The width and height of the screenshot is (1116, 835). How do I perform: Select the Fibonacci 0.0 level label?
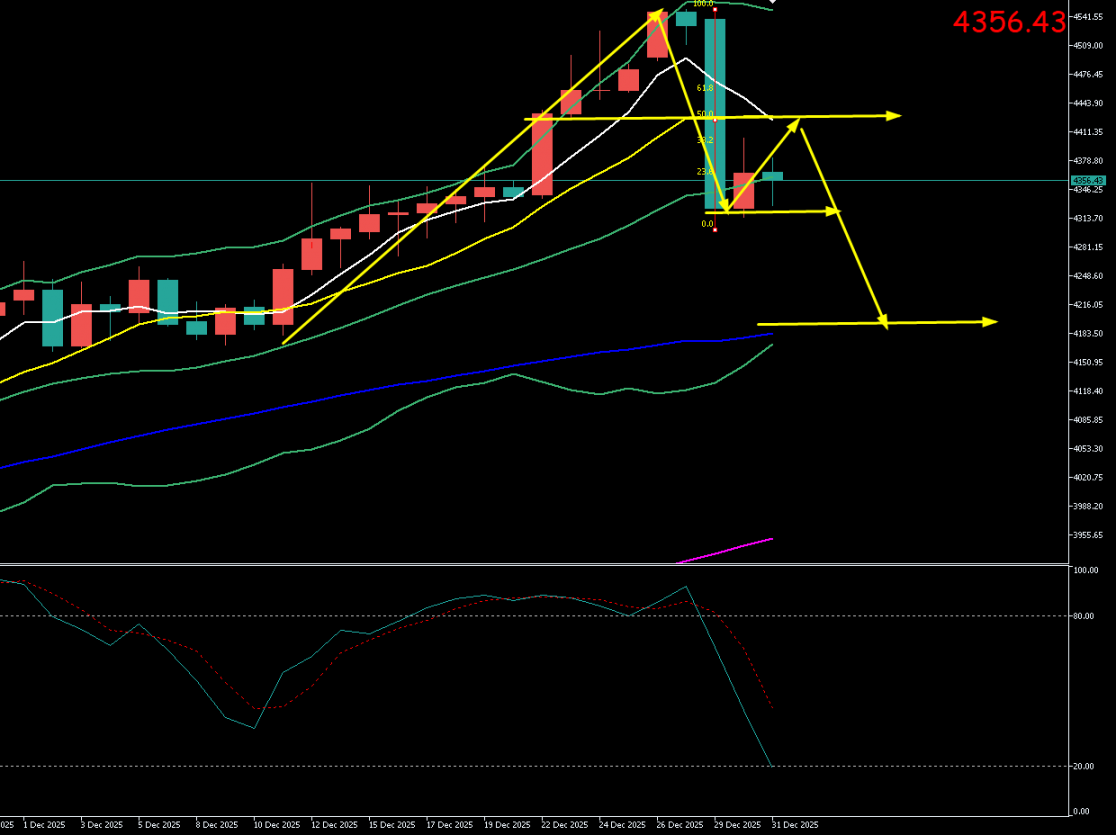point(706,224)
